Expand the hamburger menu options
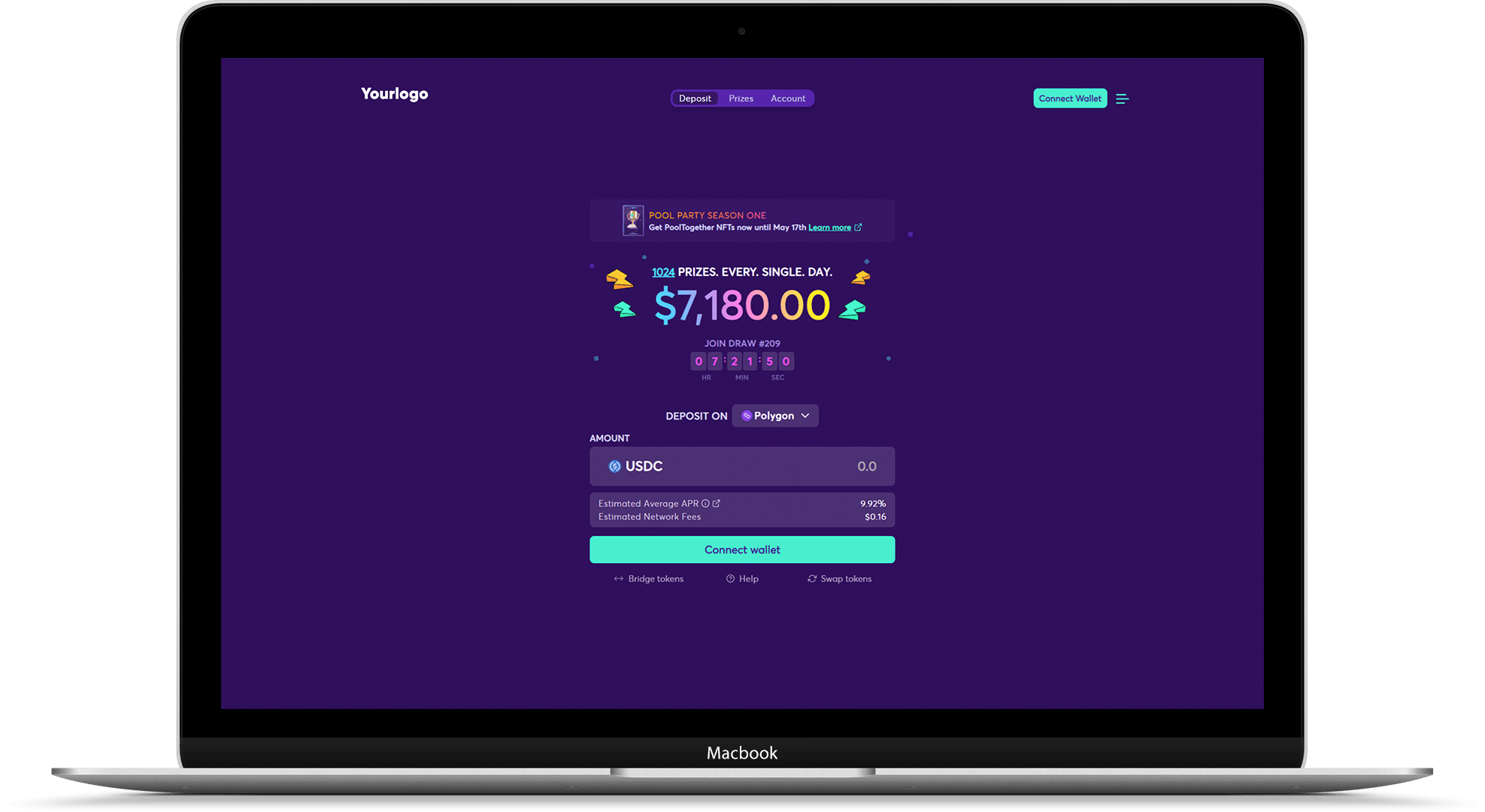This screenshot has width=1485, height=812. 1121,98
